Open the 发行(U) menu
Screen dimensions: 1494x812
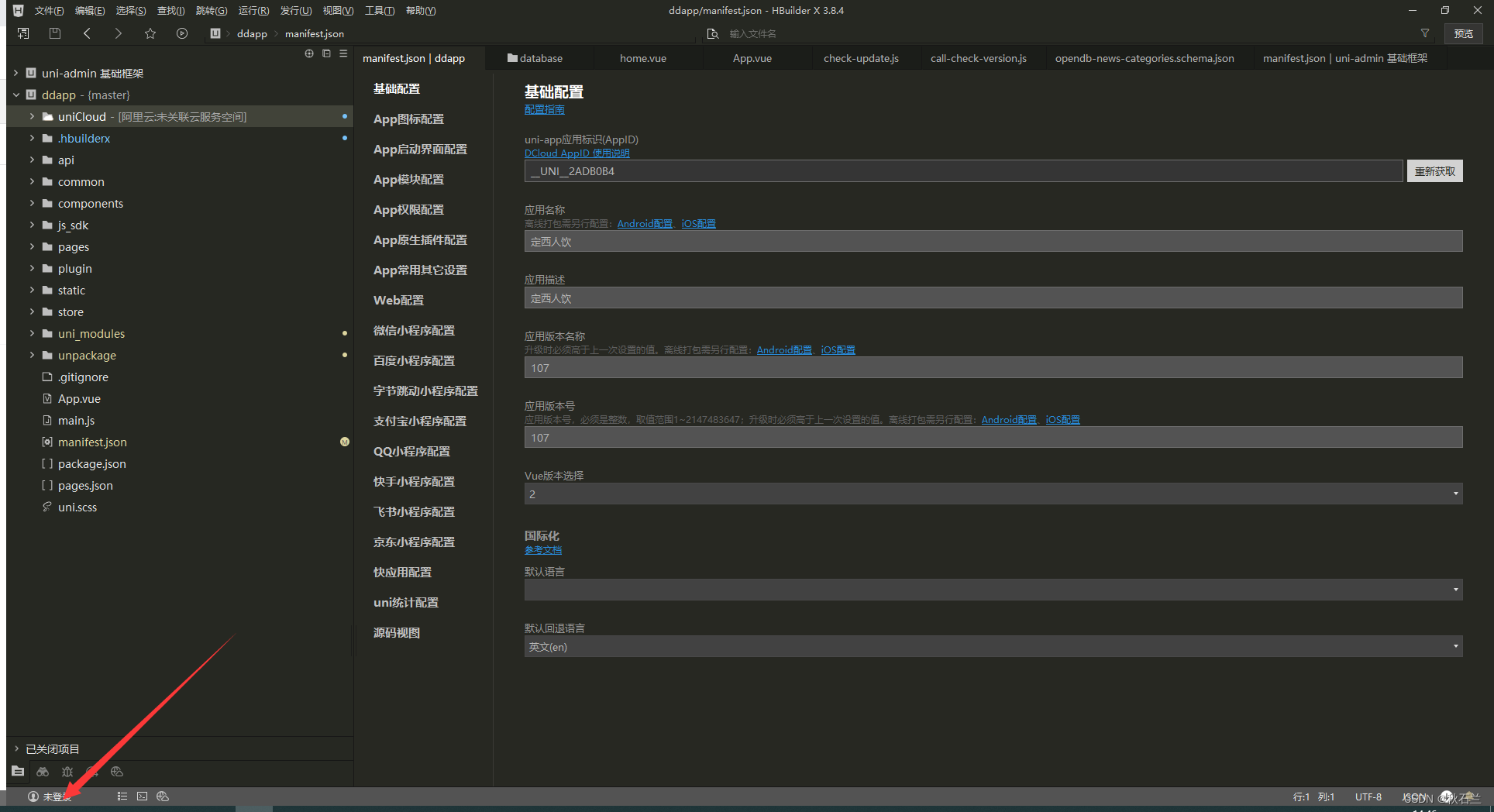click(295, 11)
